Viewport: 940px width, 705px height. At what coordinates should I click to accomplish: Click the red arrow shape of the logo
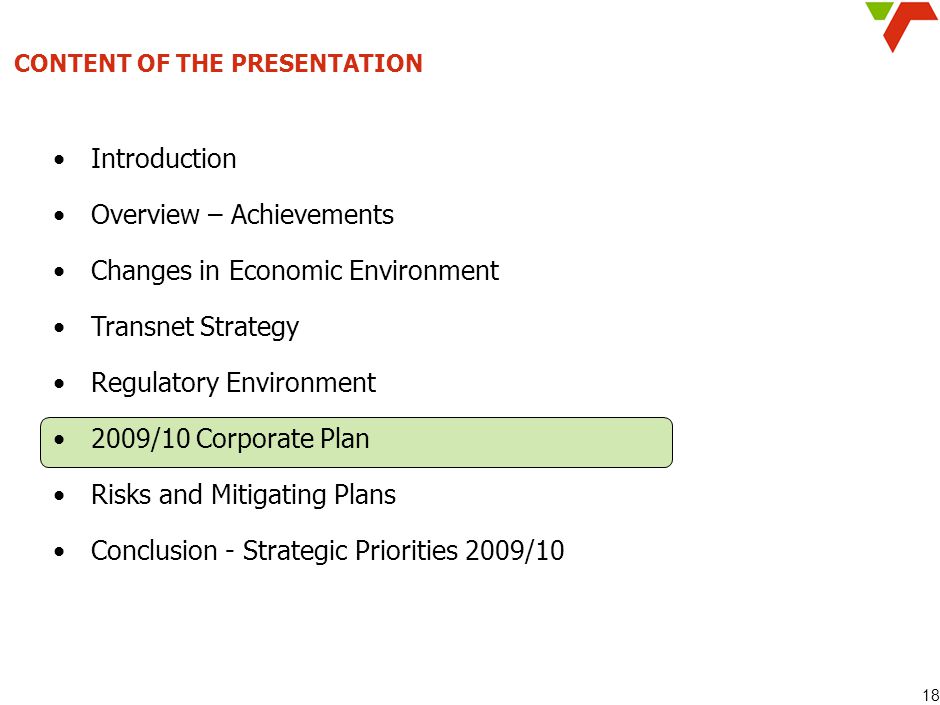point(910,27)
